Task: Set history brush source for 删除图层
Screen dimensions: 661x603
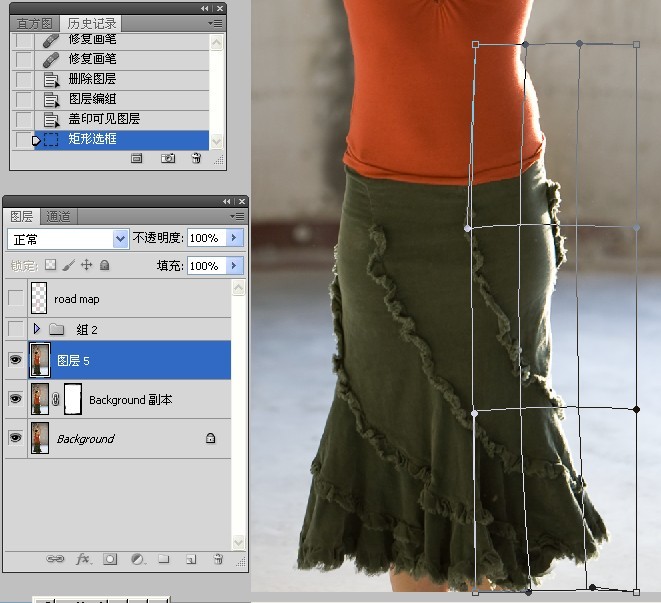Action: (23, 79)
